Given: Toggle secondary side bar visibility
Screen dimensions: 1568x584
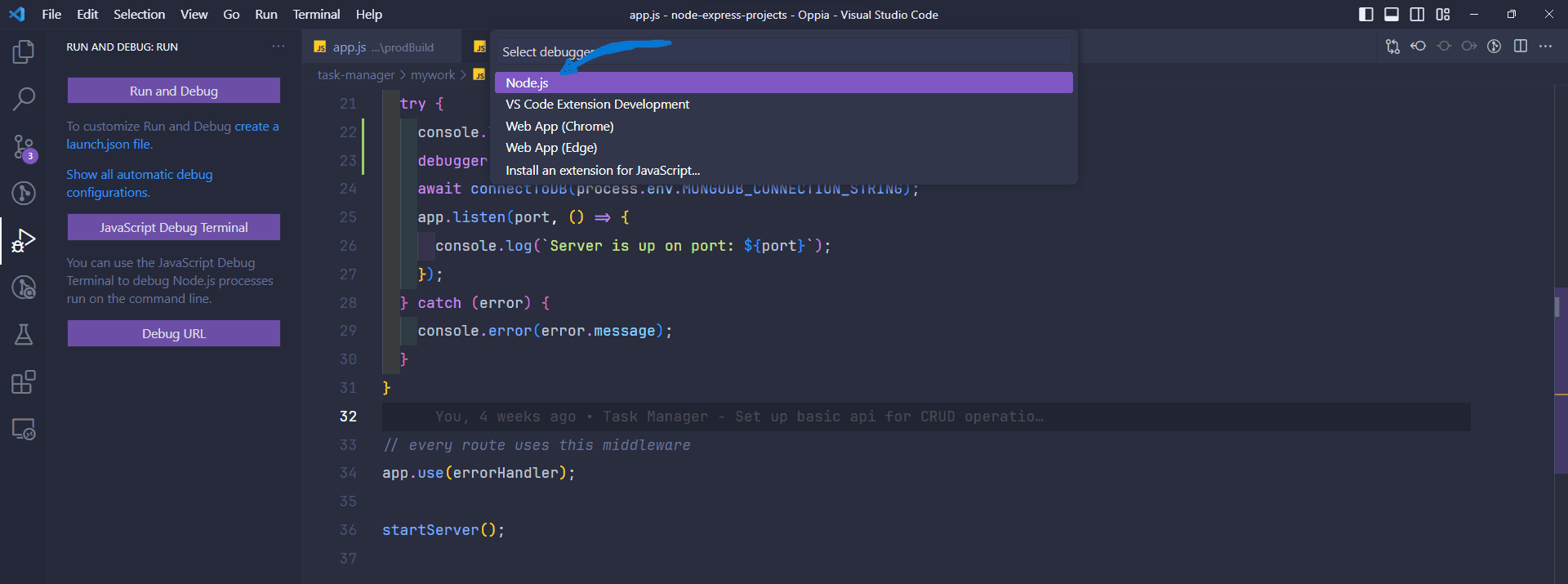Looking at the screenshot, I should click(x=1417, y=15).
